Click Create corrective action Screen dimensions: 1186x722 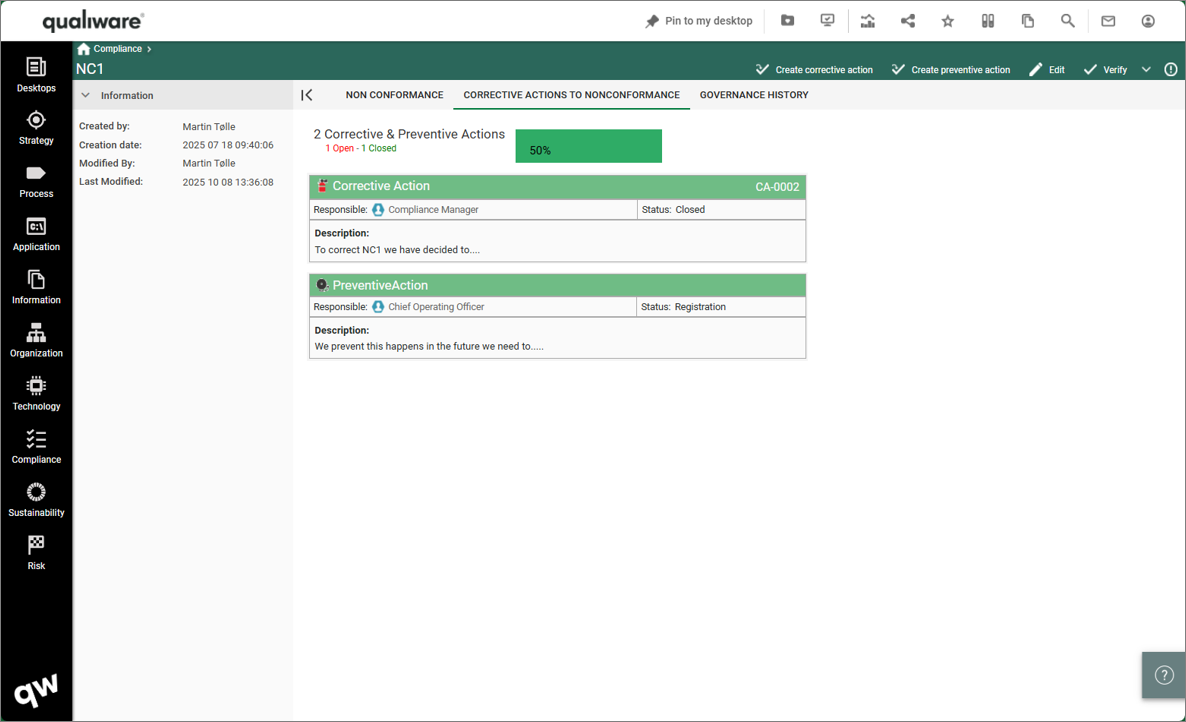coord(814,70)
